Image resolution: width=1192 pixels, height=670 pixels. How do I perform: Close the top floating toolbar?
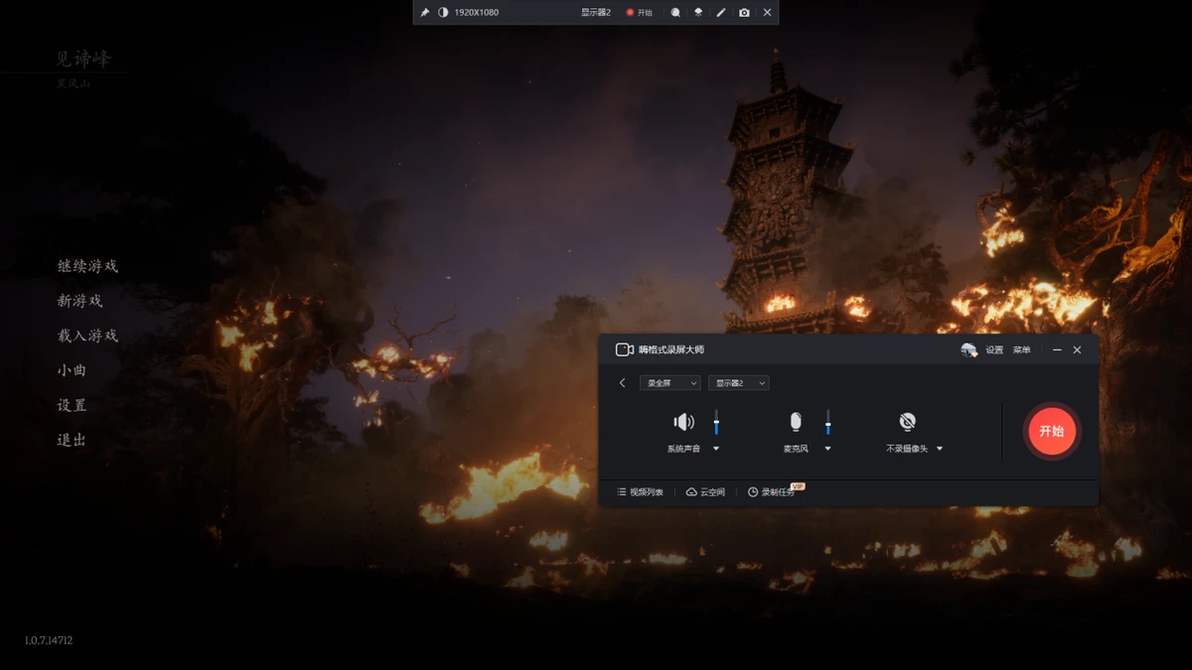tap(767, 12)
